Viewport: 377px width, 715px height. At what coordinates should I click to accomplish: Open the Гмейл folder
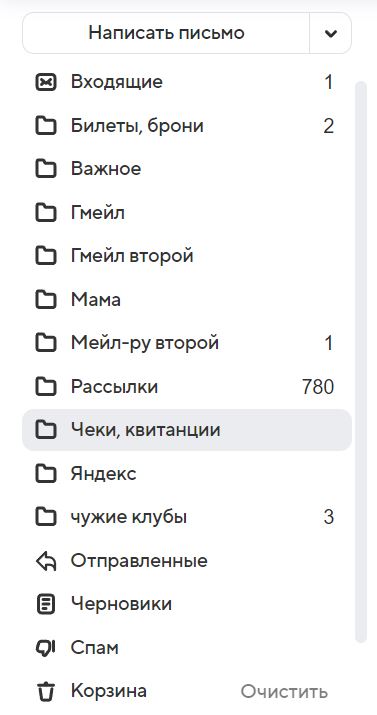click(x=187, y=213)
